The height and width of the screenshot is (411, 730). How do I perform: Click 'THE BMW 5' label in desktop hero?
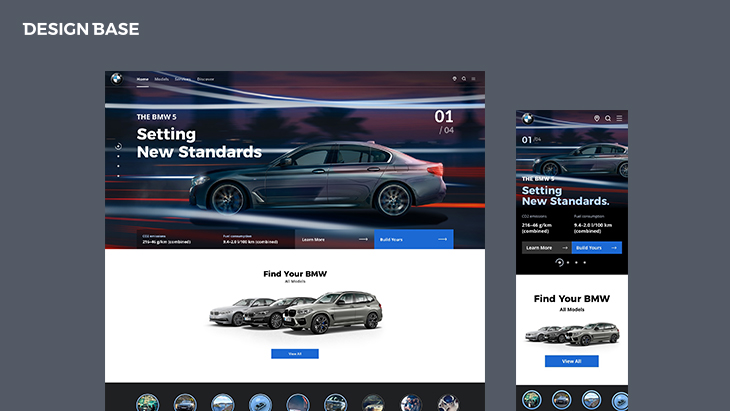click(x=156, y=117)
